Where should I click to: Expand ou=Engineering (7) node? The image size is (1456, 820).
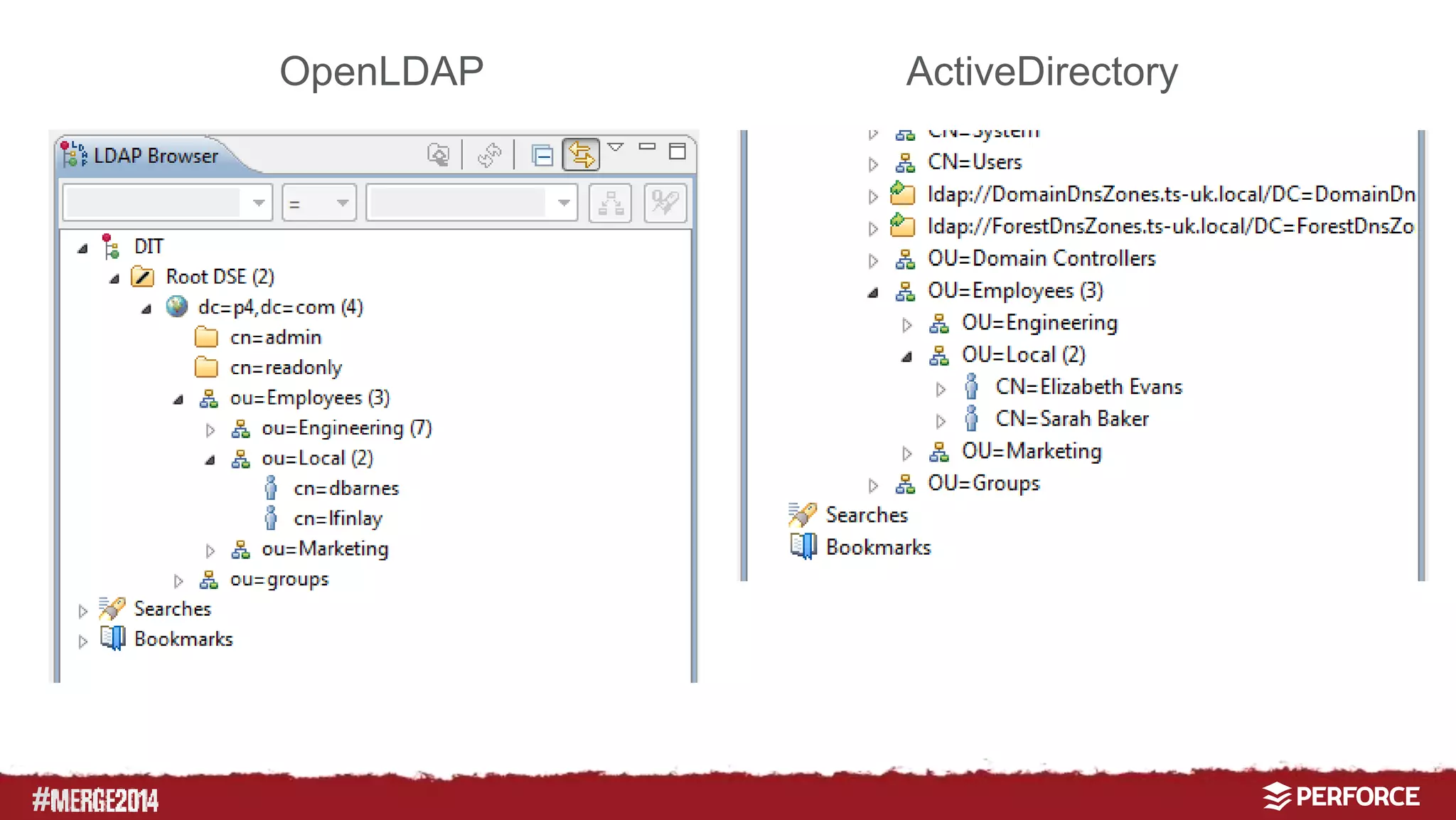click(x=210, y=430)
